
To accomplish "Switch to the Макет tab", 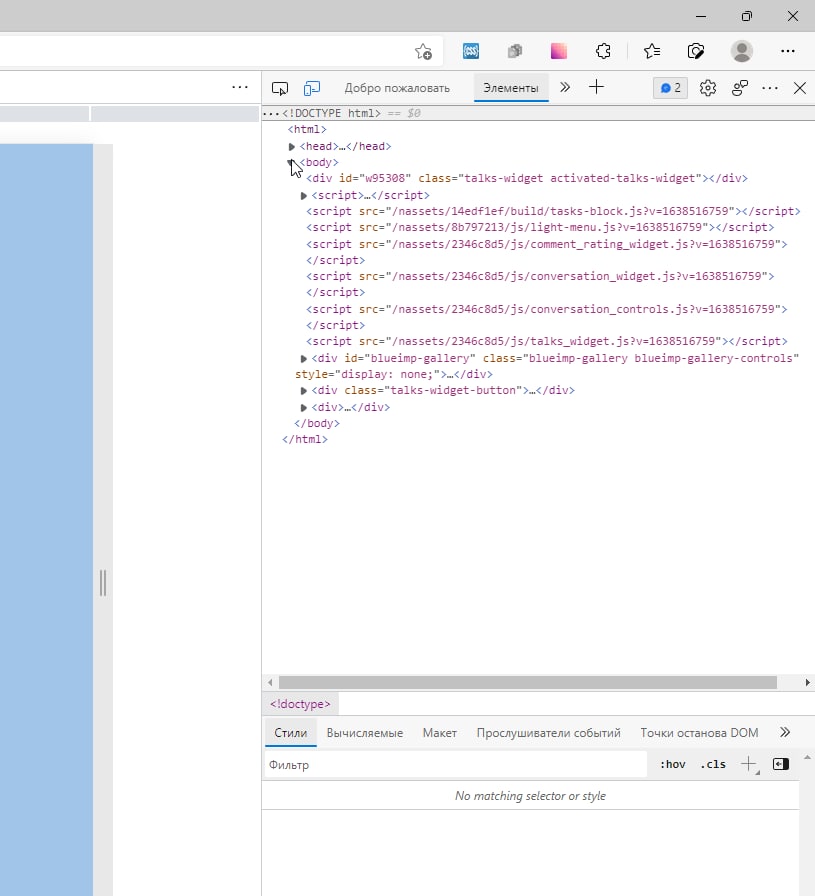I will pyautogui.click(x=440, y=733).
